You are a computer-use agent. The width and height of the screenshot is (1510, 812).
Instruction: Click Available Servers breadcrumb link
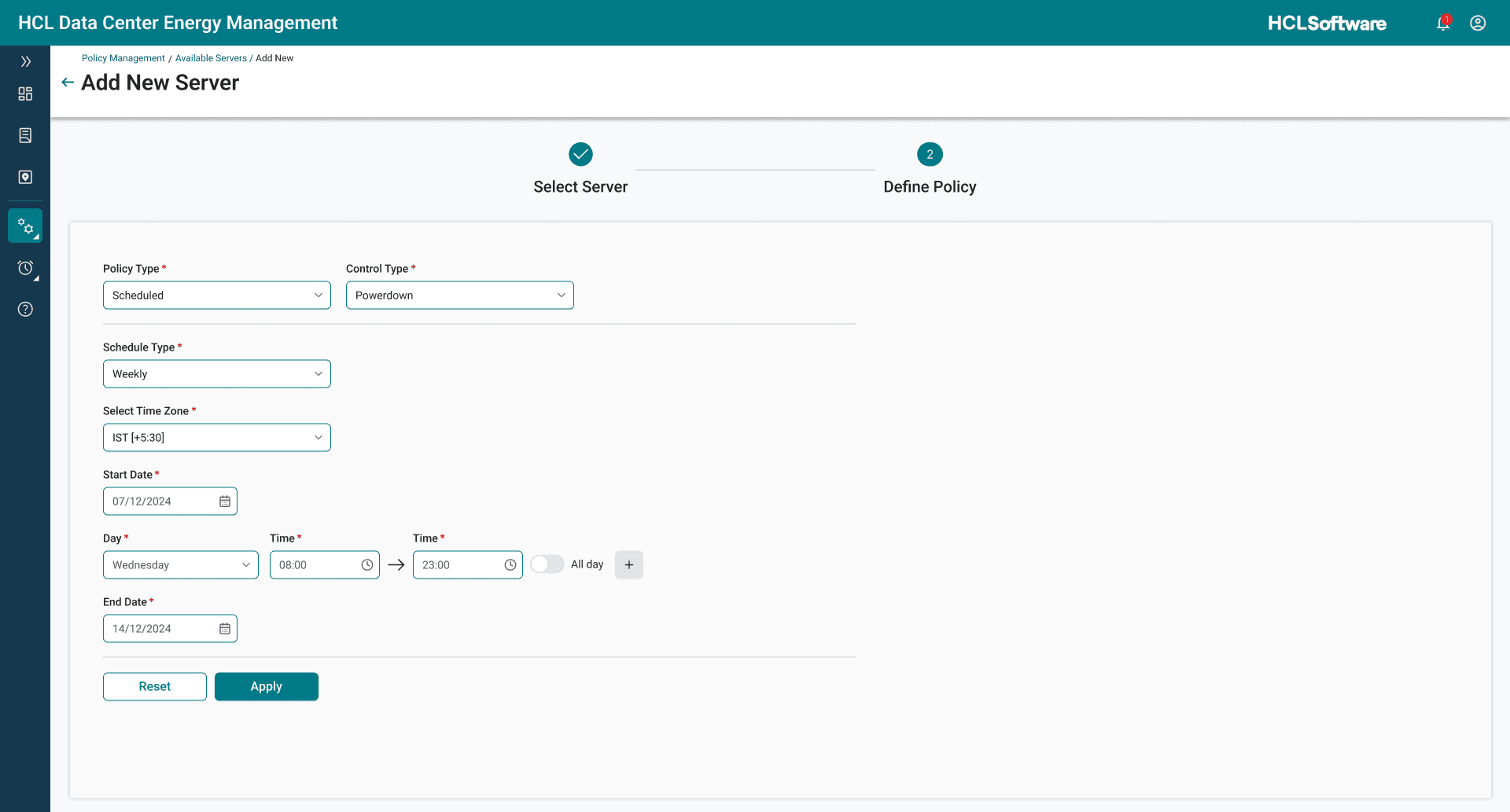point(211,58)
